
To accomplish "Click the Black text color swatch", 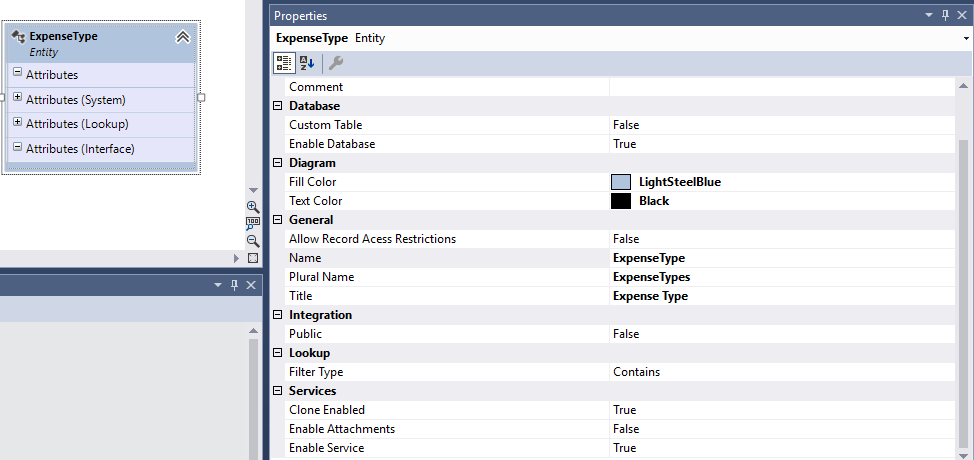I will coord(621,201).
